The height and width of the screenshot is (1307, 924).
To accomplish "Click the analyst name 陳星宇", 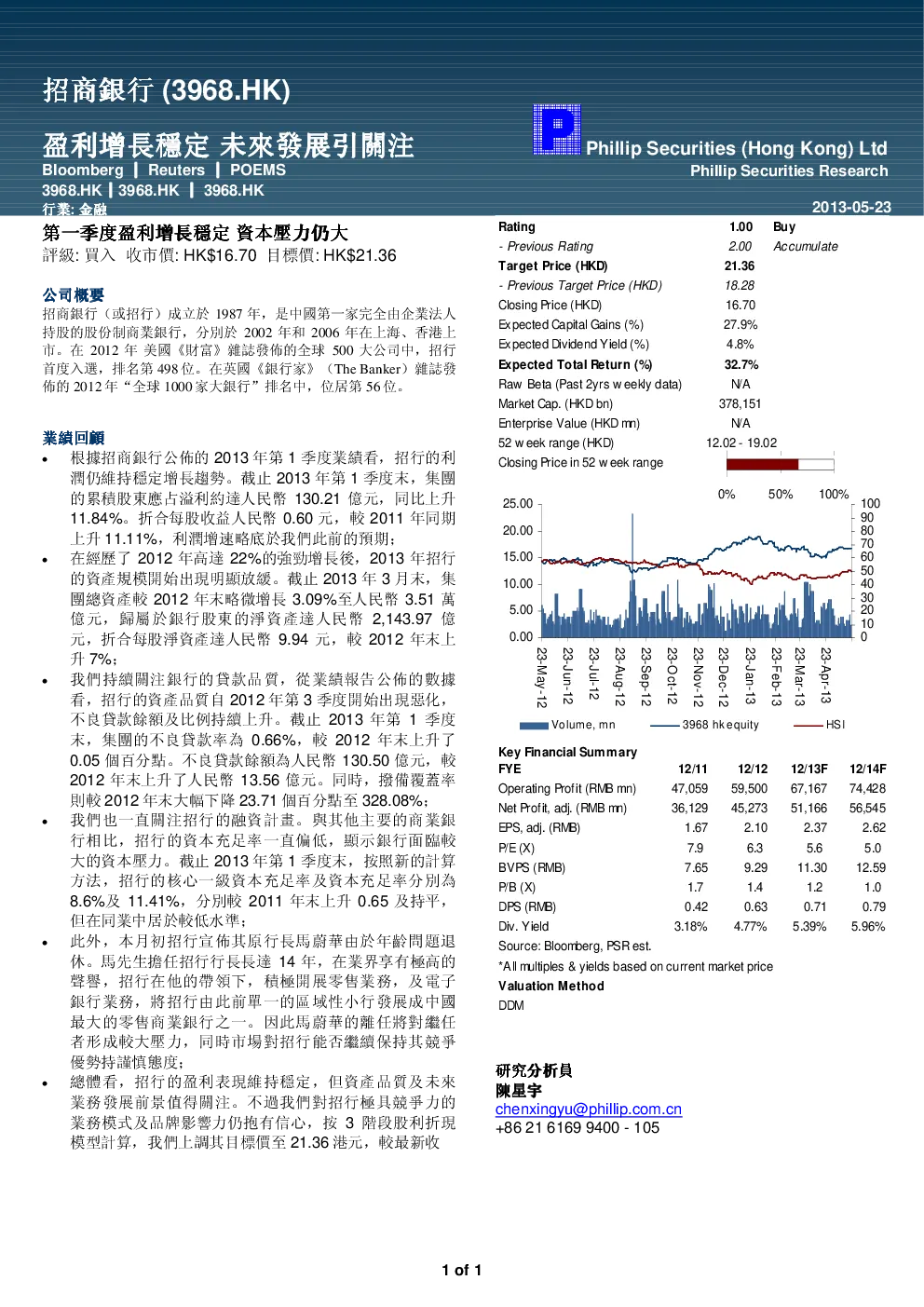I will tap(519, 1090).
